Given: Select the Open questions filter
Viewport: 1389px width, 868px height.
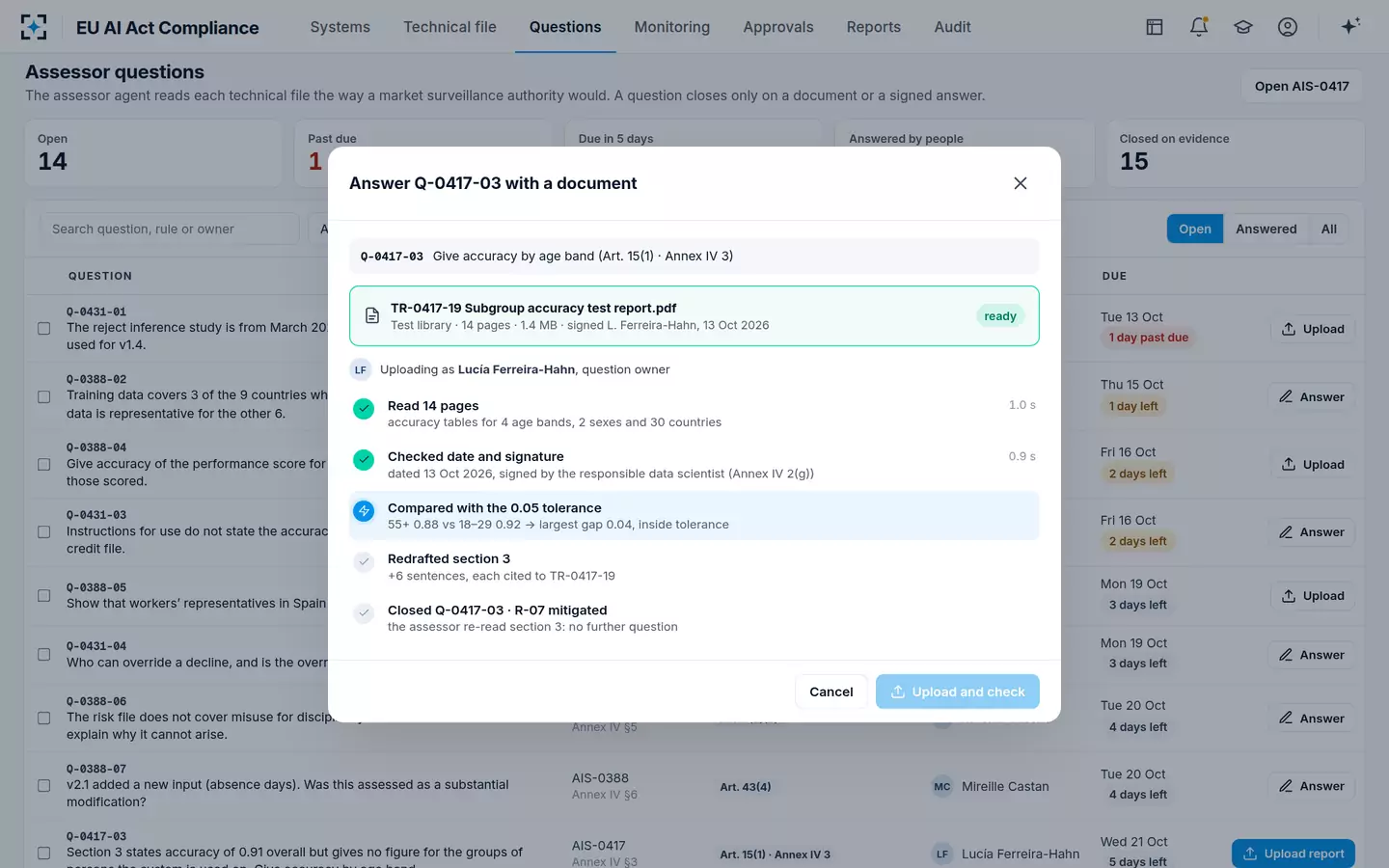Looking at the screenshot, I should 1195,229.
